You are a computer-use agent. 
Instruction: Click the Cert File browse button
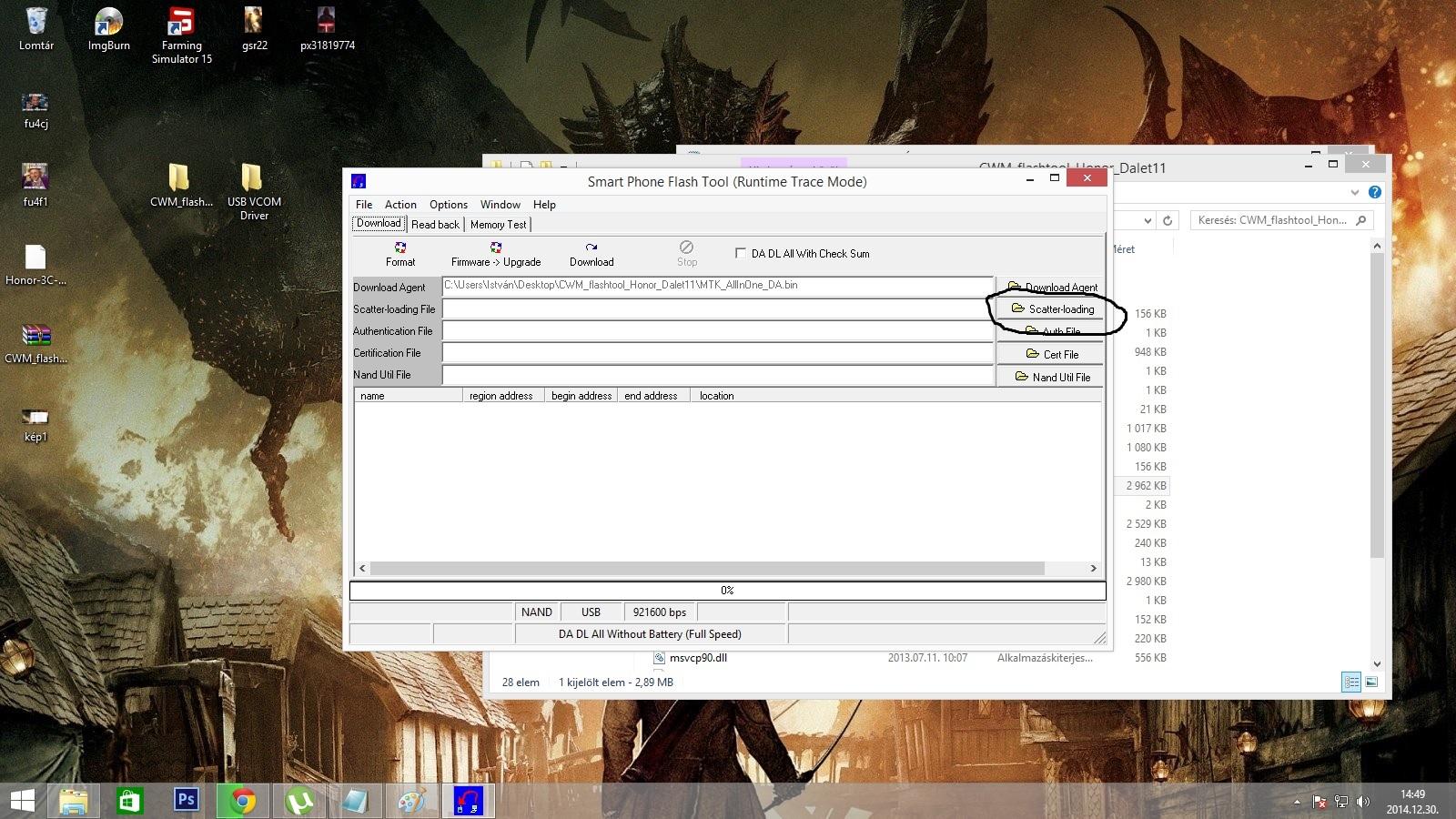[x=1050, y=354]
